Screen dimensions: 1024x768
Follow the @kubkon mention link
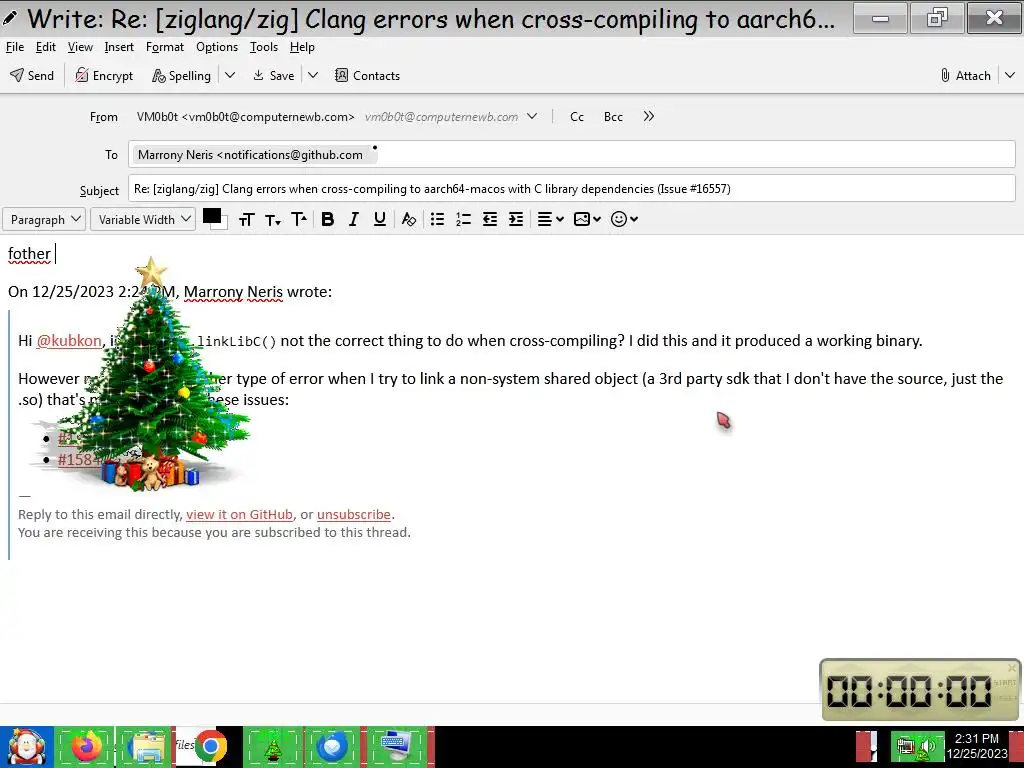69,341
